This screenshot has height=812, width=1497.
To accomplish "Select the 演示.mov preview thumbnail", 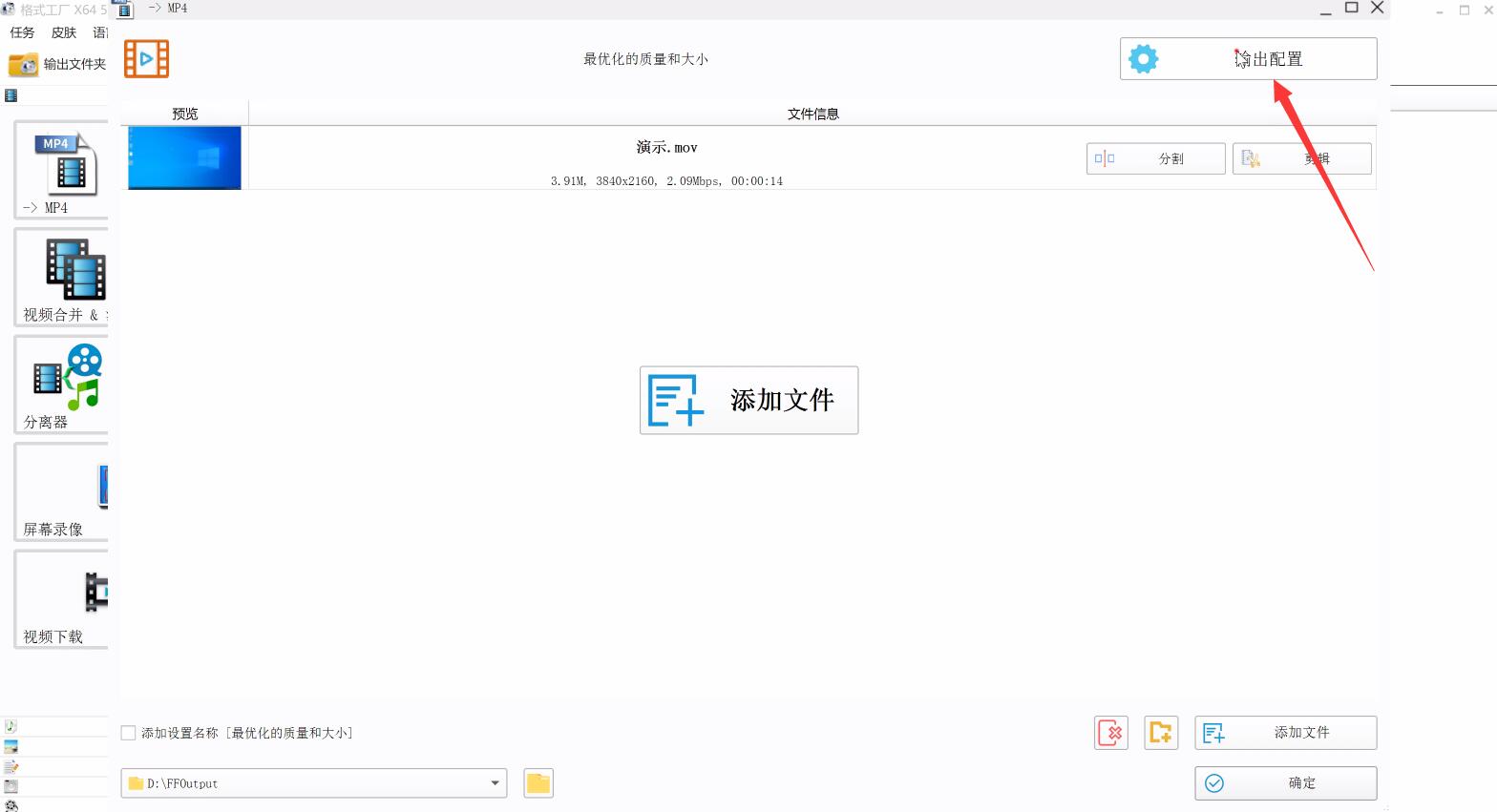I will [x=184, y=158].
